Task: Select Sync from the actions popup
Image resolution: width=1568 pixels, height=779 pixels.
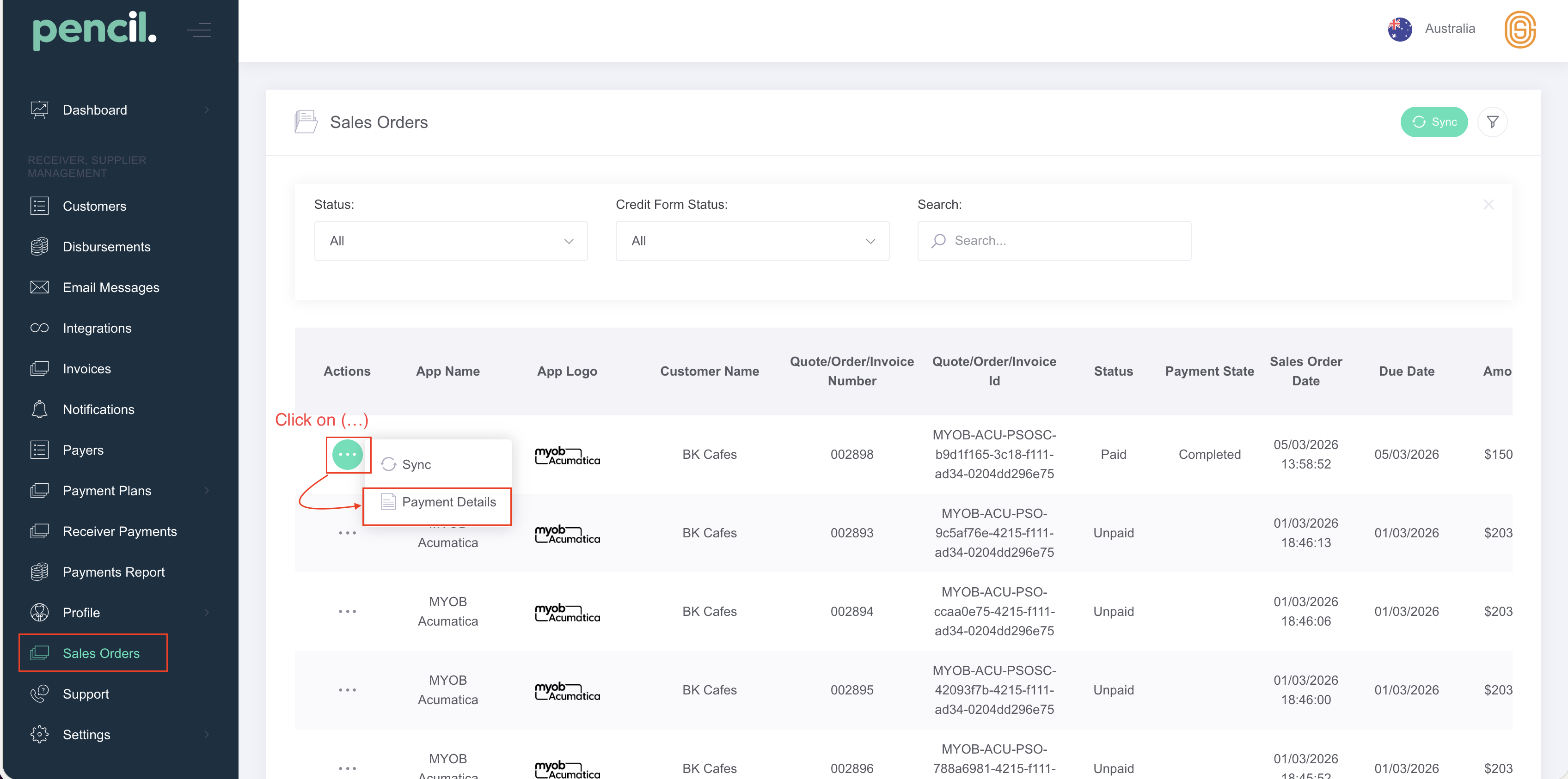Action: [438, 464]
